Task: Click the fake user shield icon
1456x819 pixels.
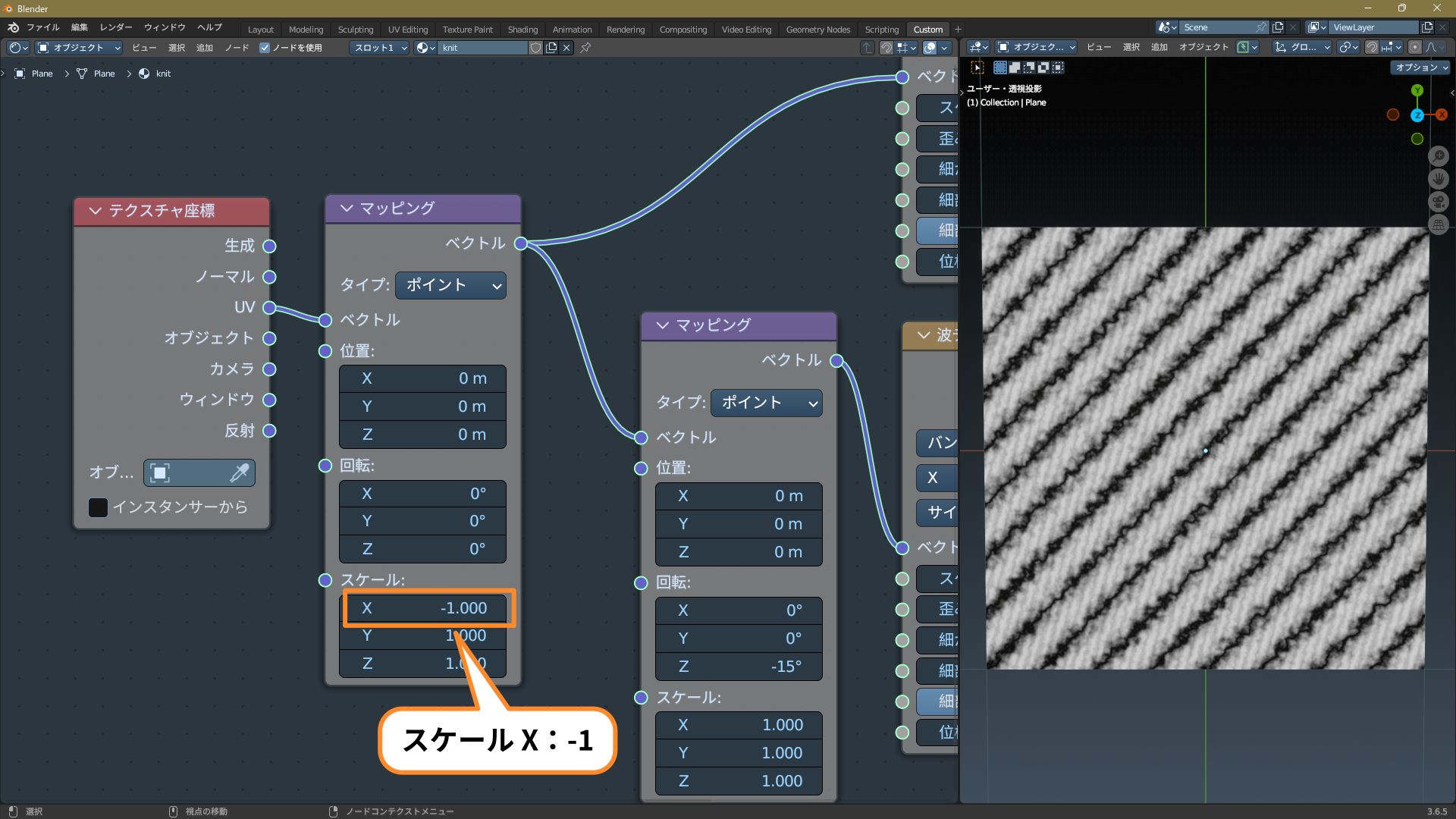Action: (536, 48)
